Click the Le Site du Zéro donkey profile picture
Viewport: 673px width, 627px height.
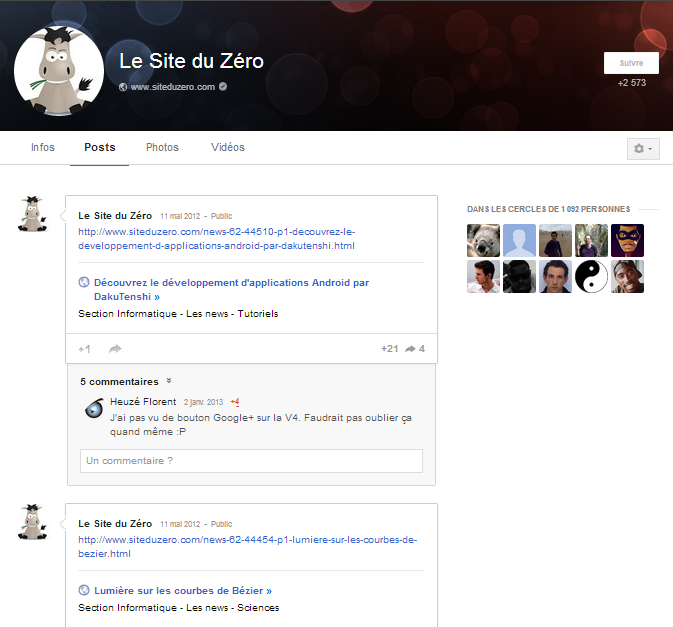click(x=59, y=71)
